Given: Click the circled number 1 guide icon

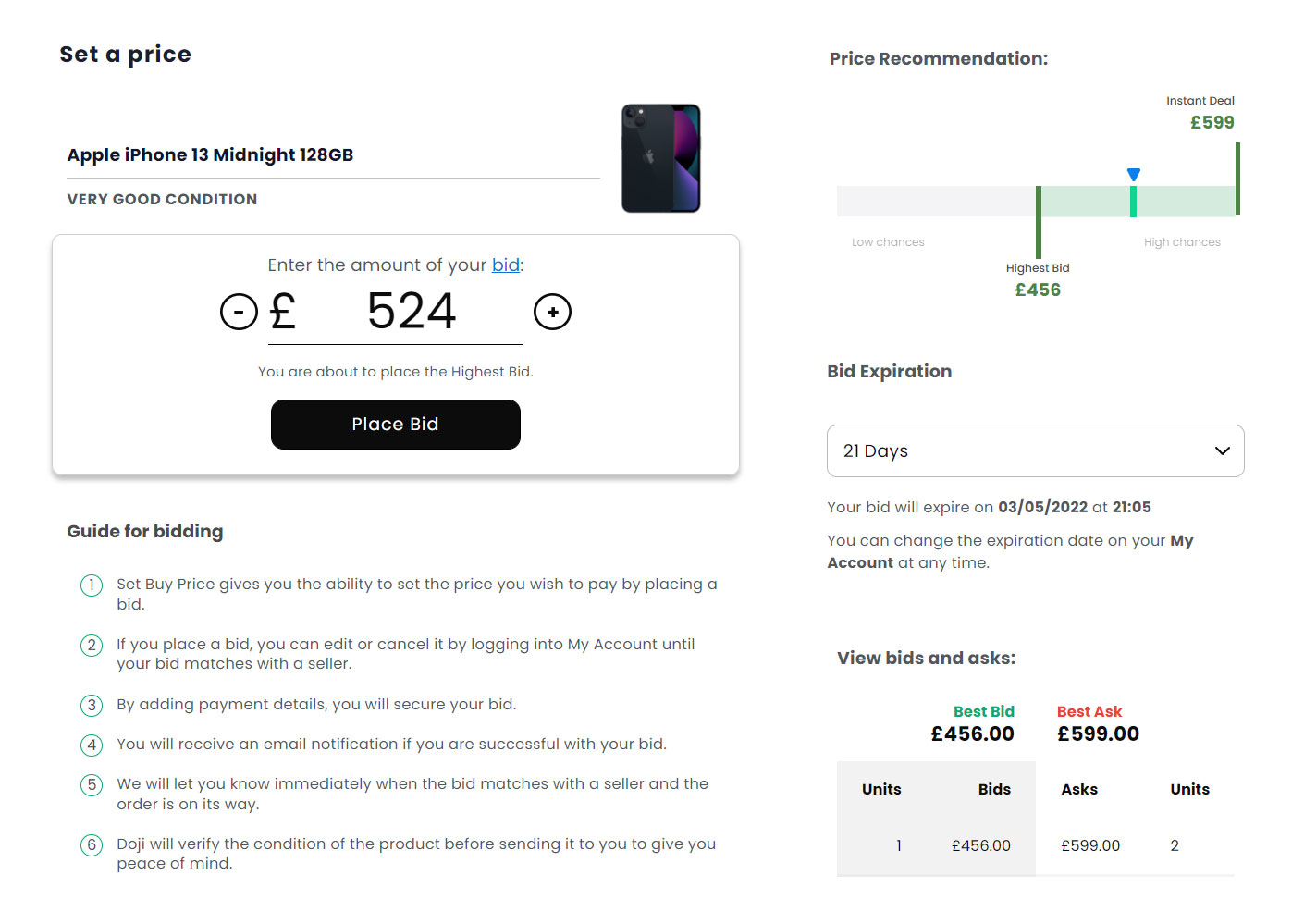Looking at the screenshot, I should [x=92, y=585].
